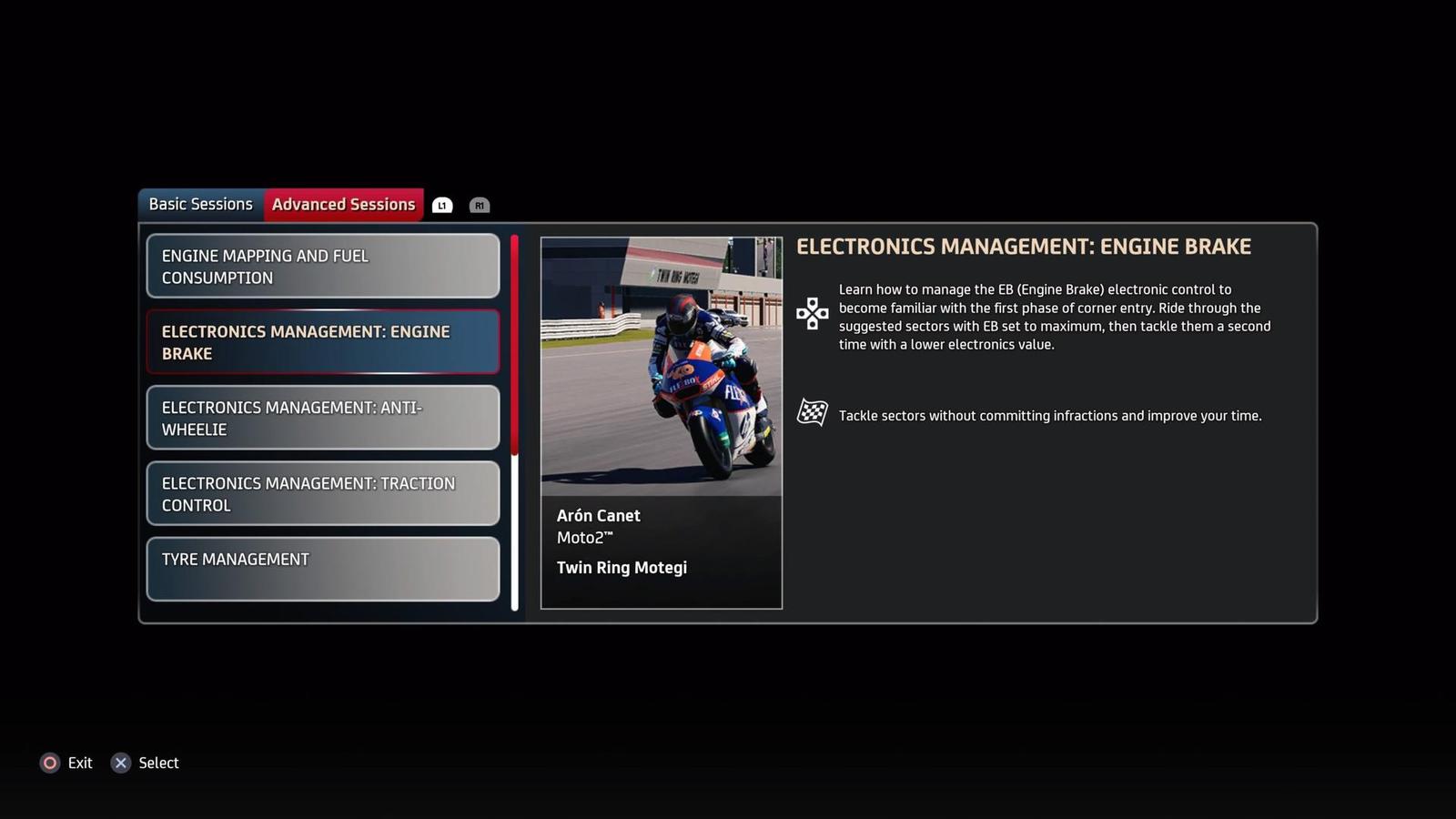The width and height of the screenshot is (1456, 819).
Task: Open Electronics Management: Anti-Wheelie session
Action: click(x=323, y=418)
